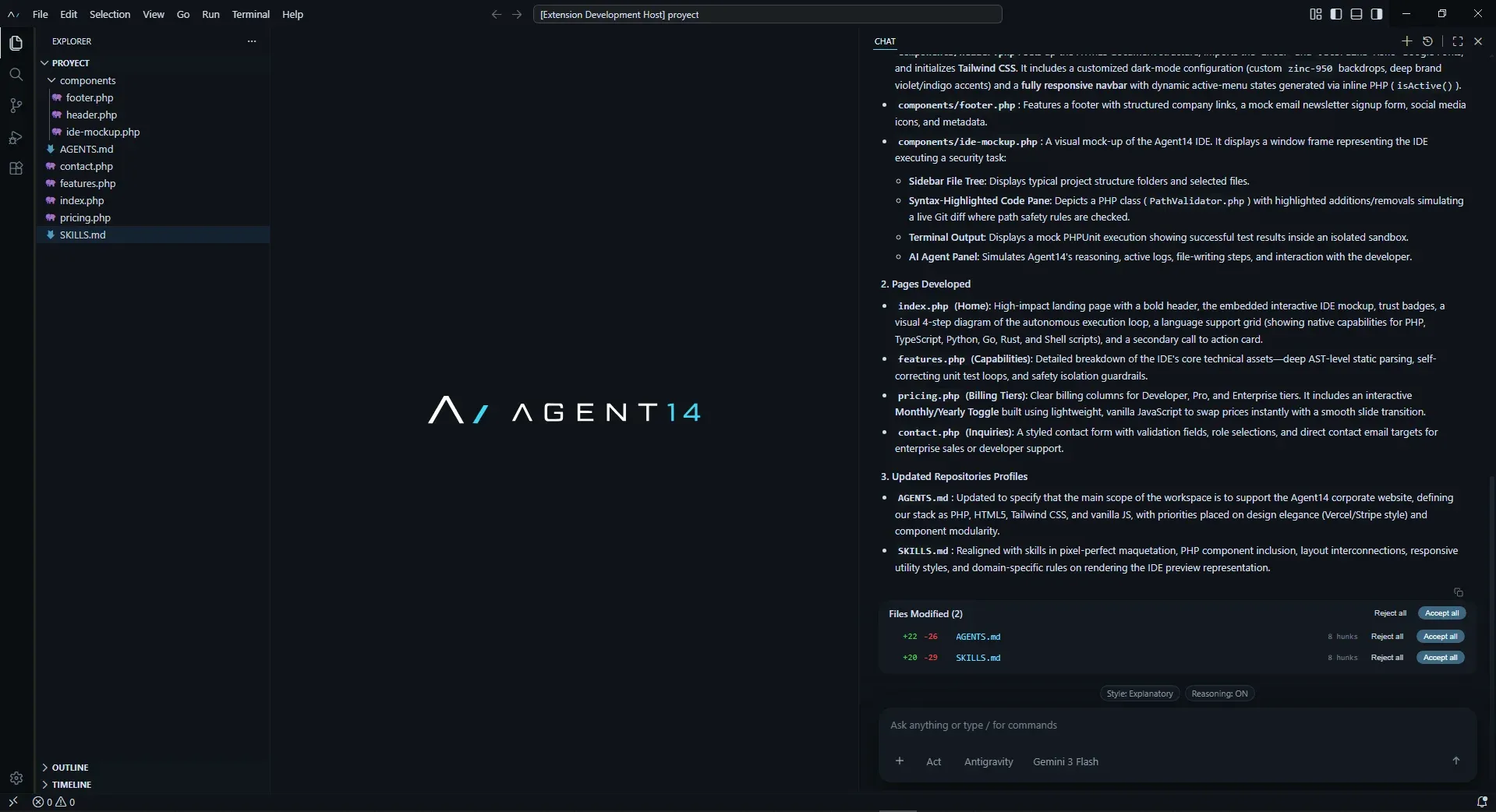The image size is (1496, 812).
Task: Open Customize Layout icon in title bar
Action: pos(1316,14)
